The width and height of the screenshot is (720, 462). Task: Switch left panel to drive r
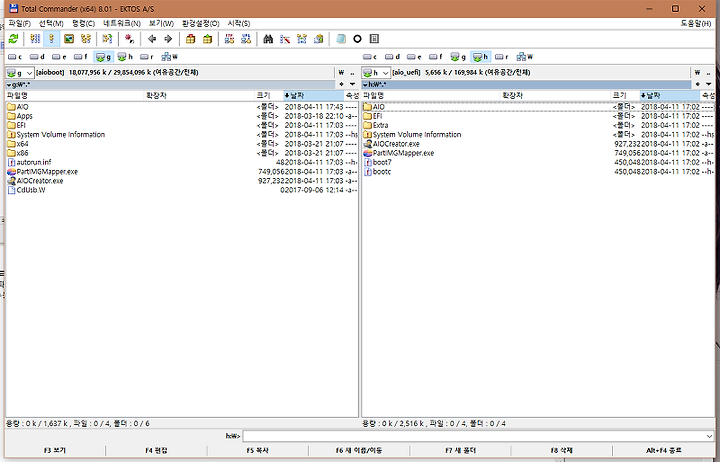(x=147, y=57)
